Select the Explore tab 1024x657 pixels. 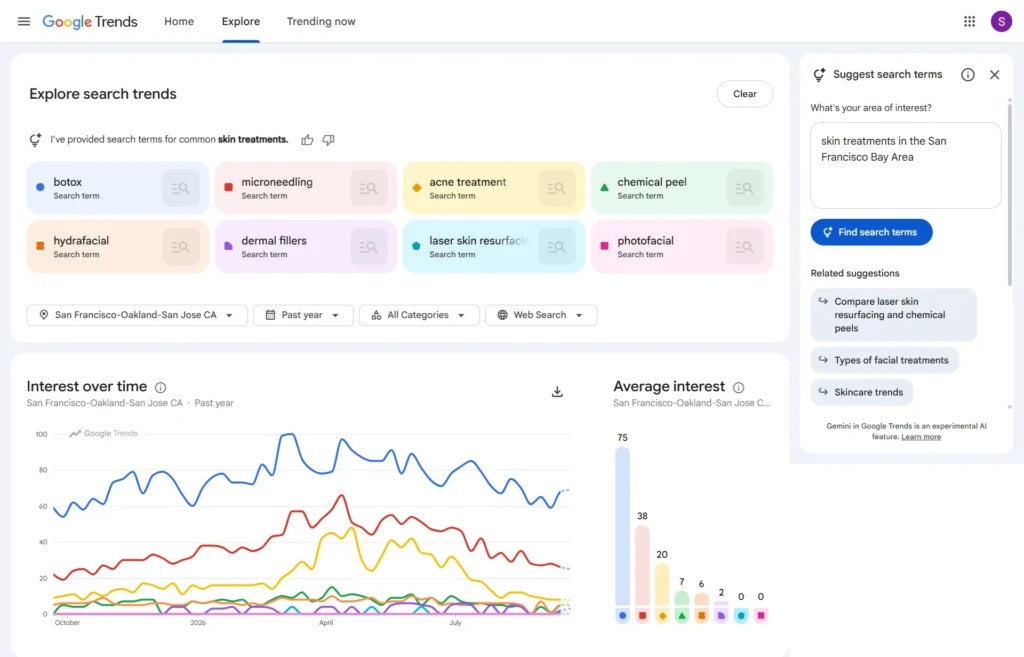point(241,22)
